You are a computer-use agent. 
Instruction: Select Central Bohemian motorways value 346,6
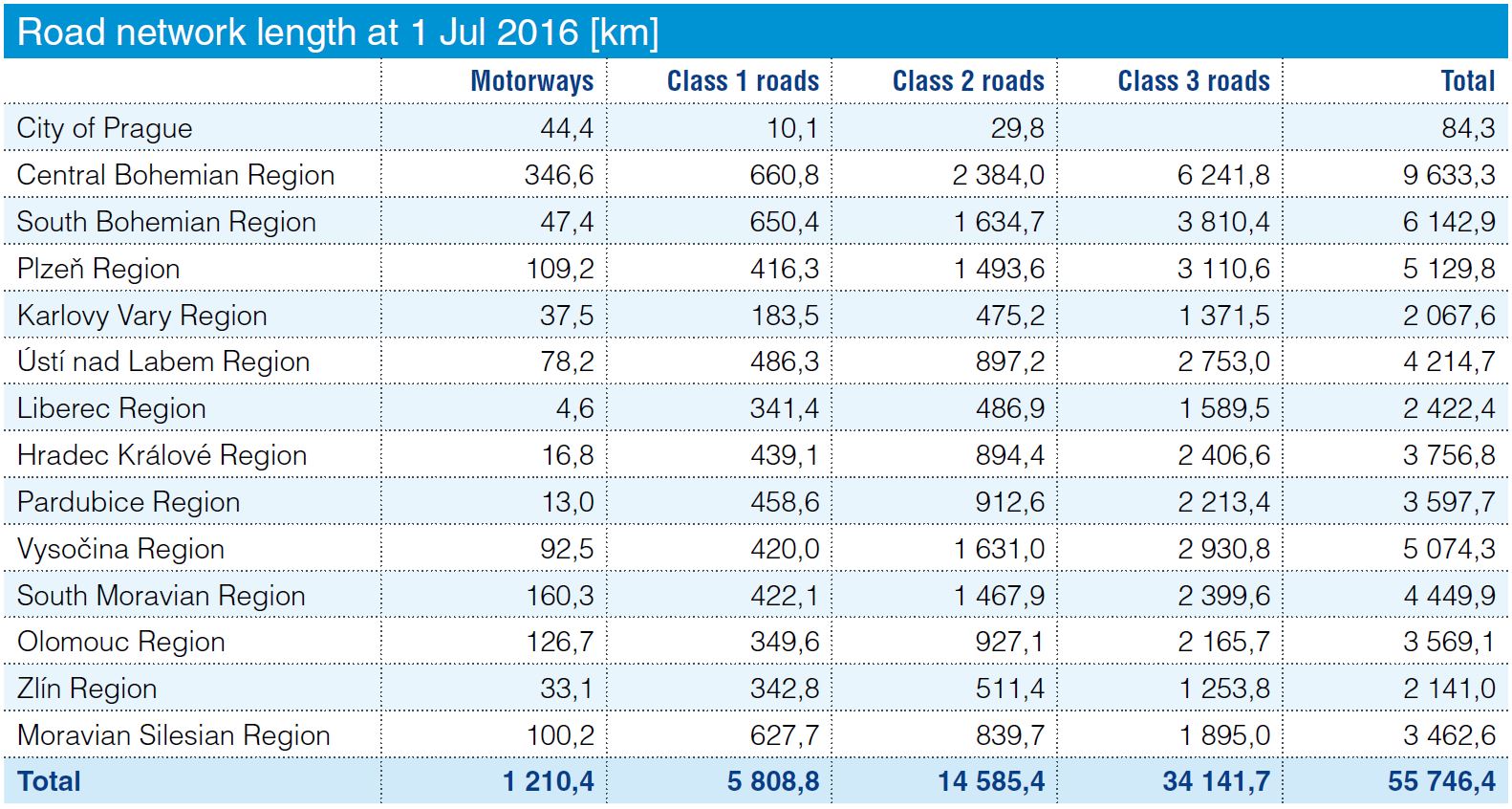click(x=559, y=175)
